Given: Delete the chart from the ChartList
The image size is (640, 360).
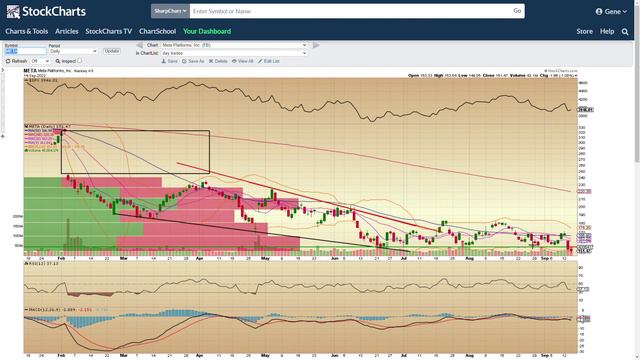Looking at the screenshot, I should [x=218, y=61].
